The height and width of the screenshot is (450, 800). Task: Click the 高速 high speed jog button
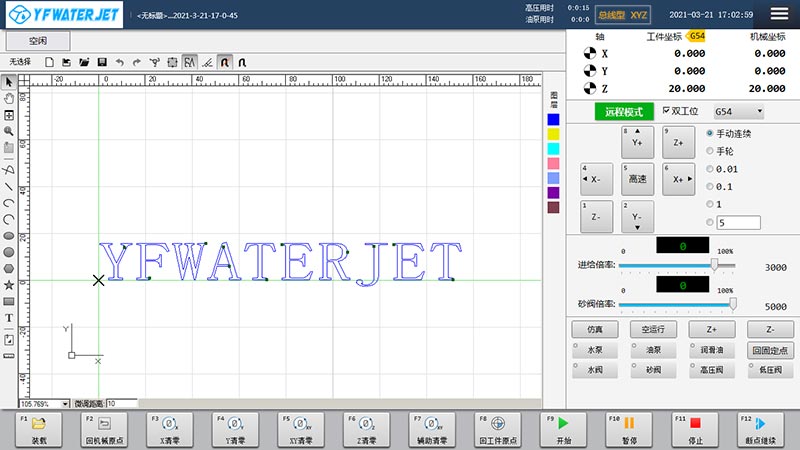[637, 179]
